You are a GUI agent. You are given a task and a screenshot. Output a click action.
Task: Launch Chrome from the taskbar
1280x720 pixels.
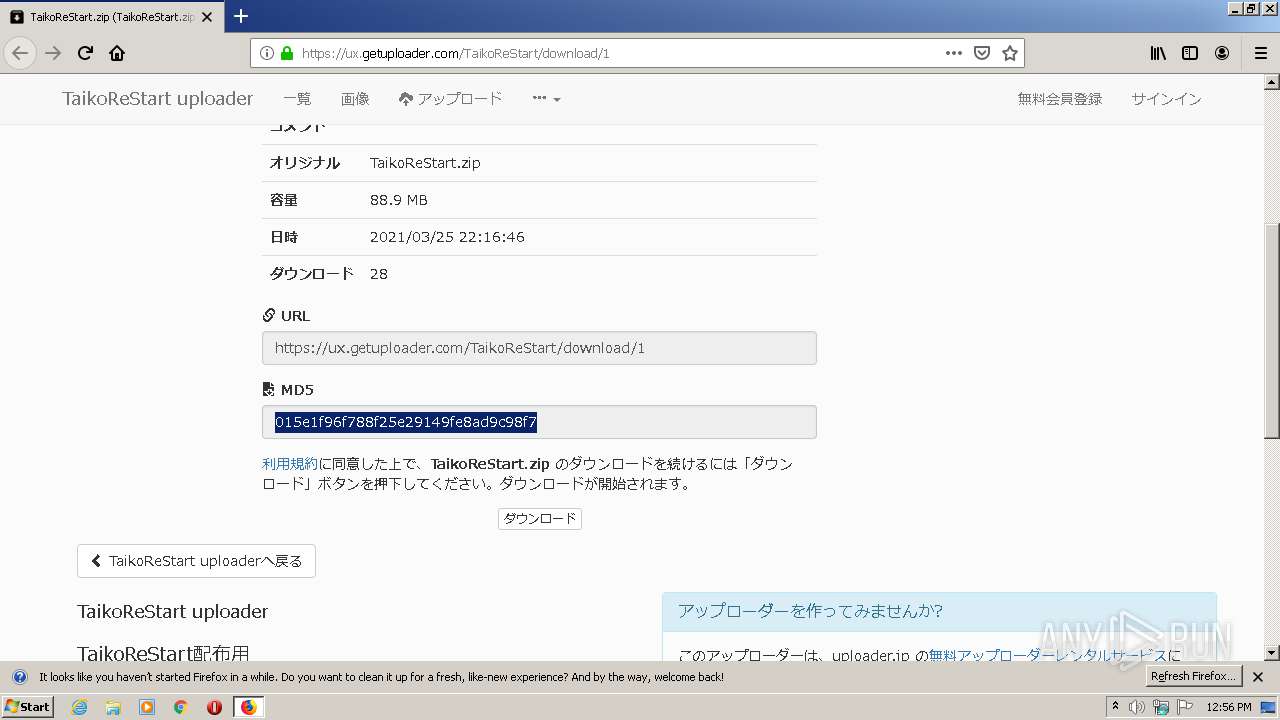[180, 707]
